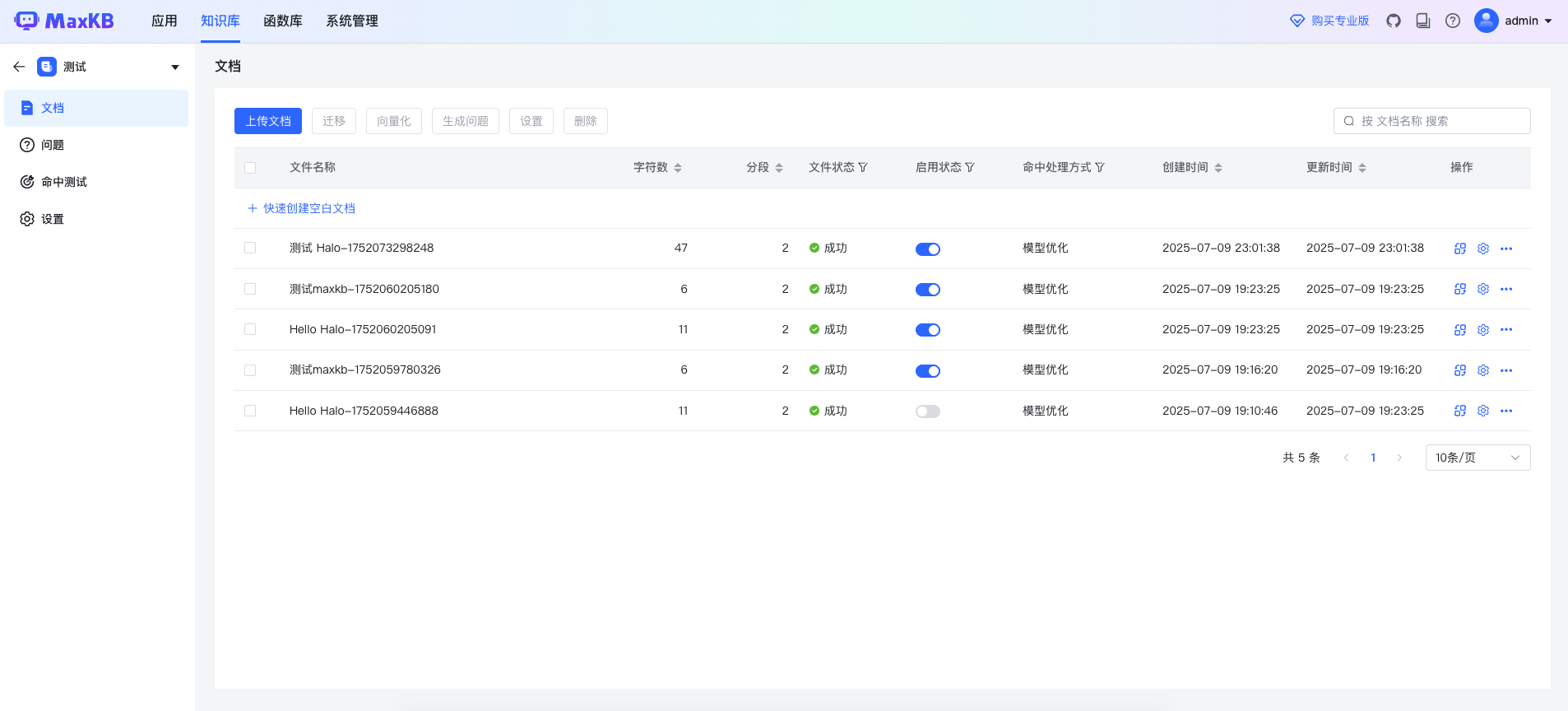Screen dimensions: 1568x711
Task: Open more actions for Hello Halo-1752059446888
Action: coord(1506,411)
